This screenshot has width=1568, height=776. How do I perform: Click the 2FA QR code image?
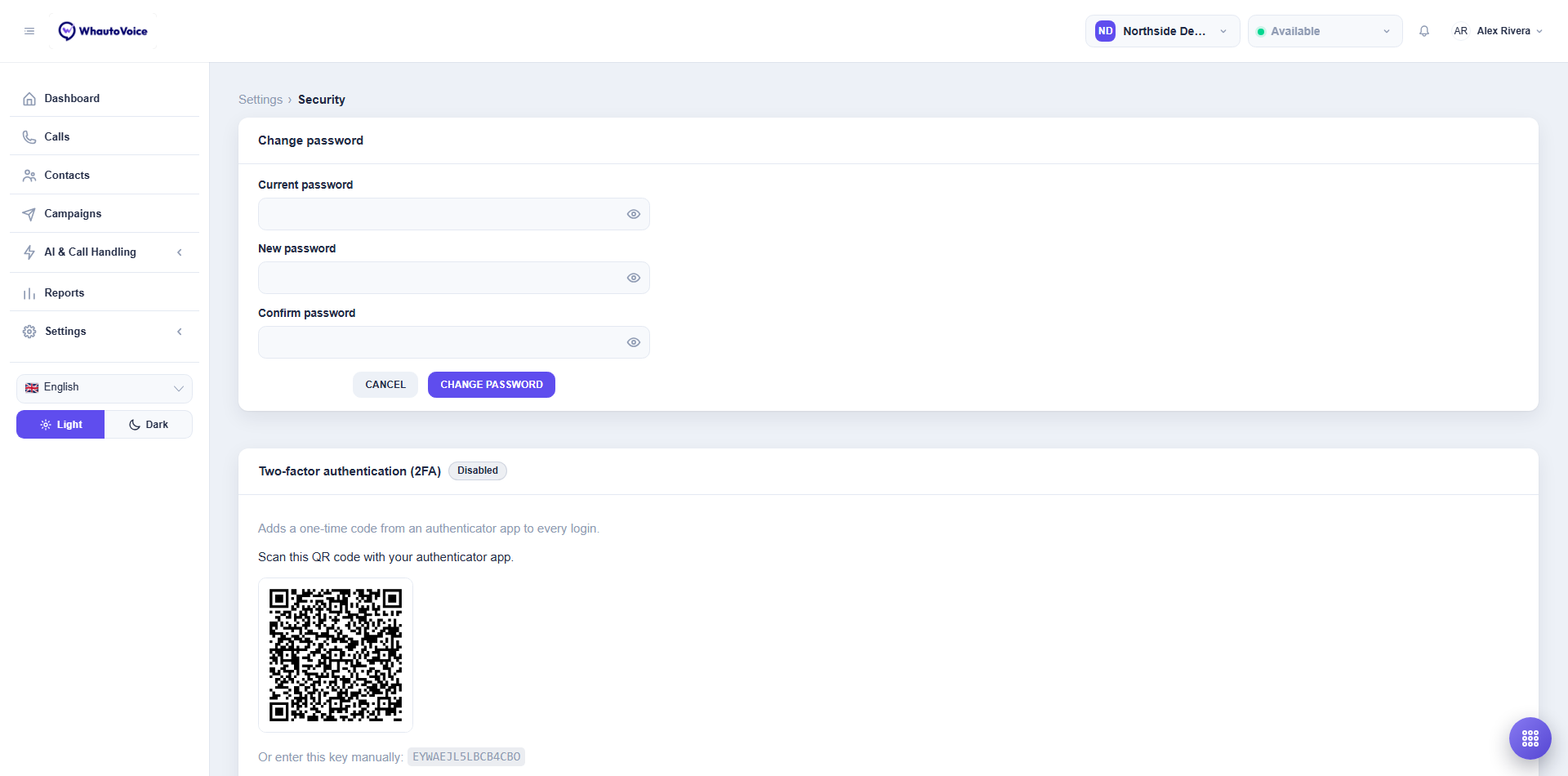(336, 655)
